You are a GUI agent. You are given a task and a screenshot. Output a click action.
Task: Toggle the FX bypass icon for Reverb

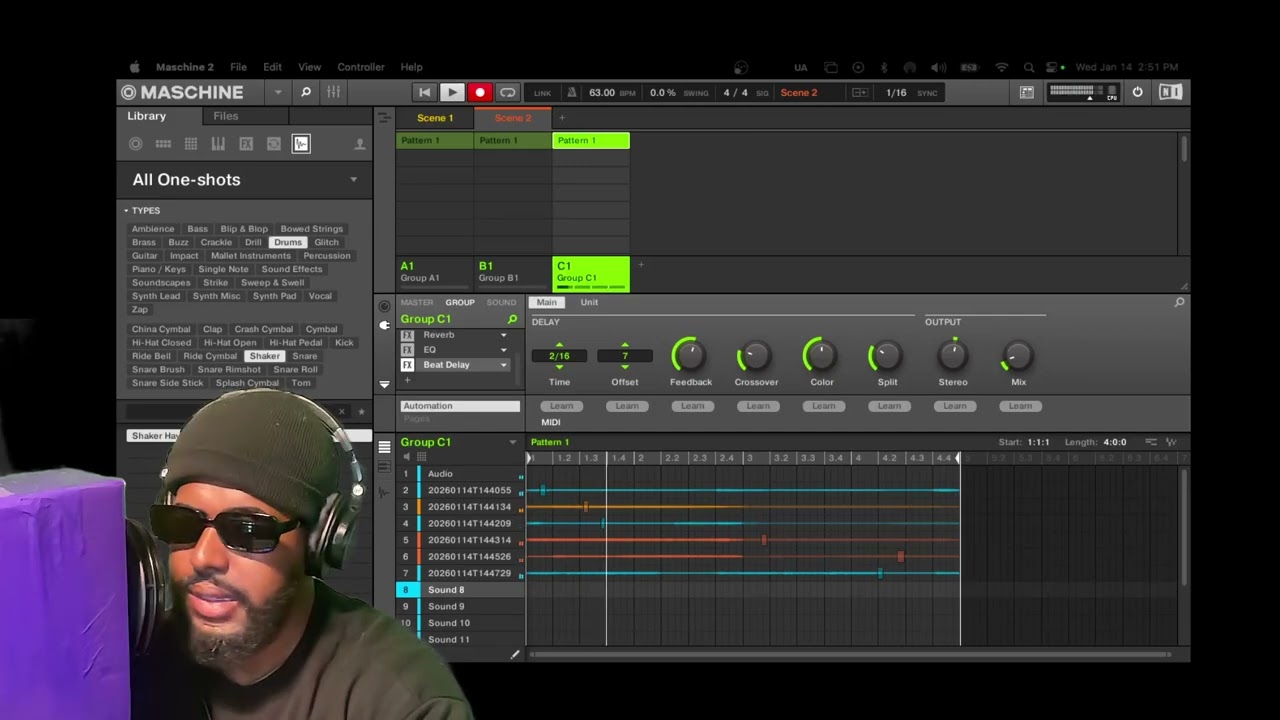(x=407, y=335)
